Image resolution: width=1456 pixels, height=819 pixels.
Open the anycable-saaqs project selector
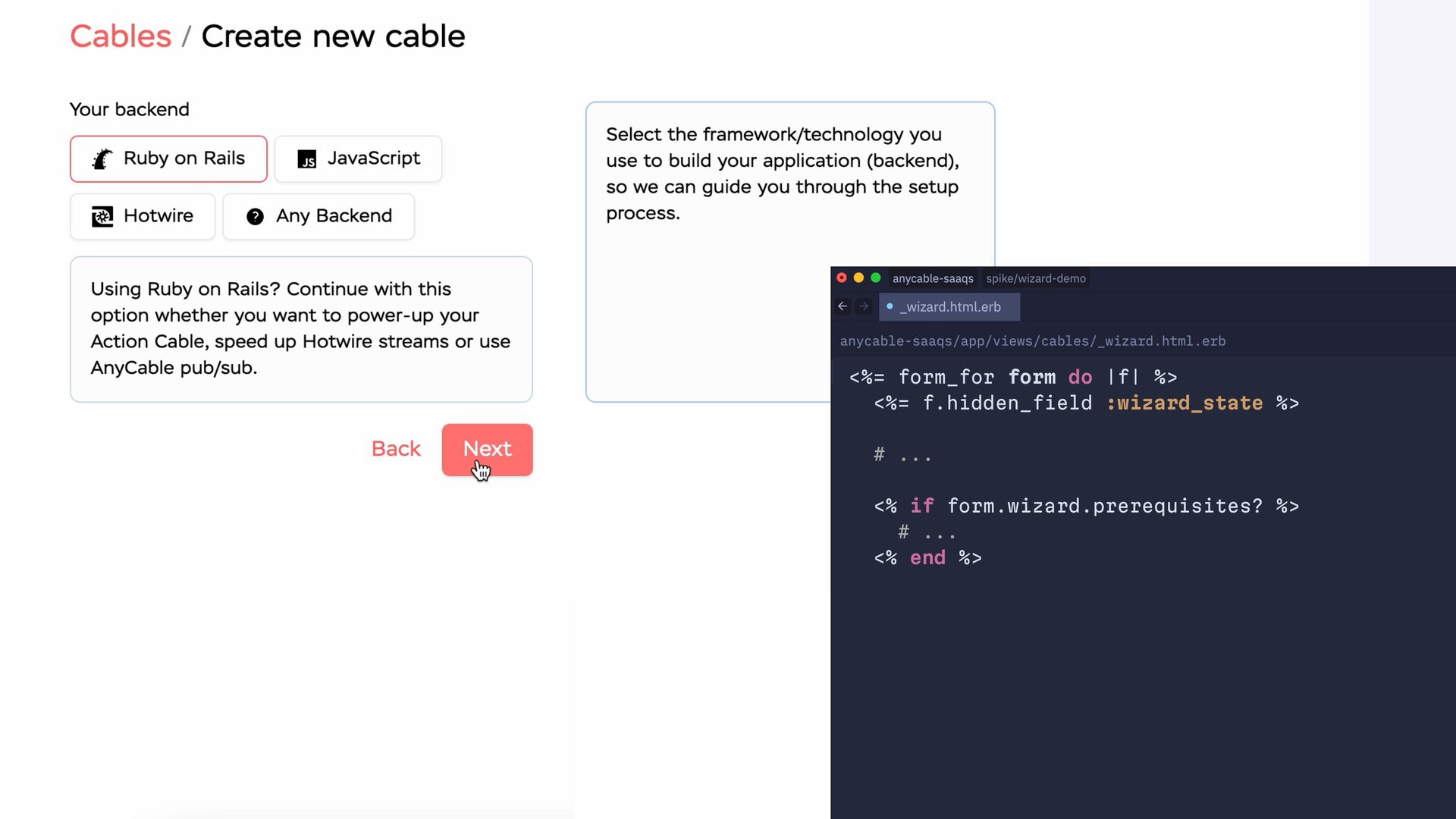[932, 278]
